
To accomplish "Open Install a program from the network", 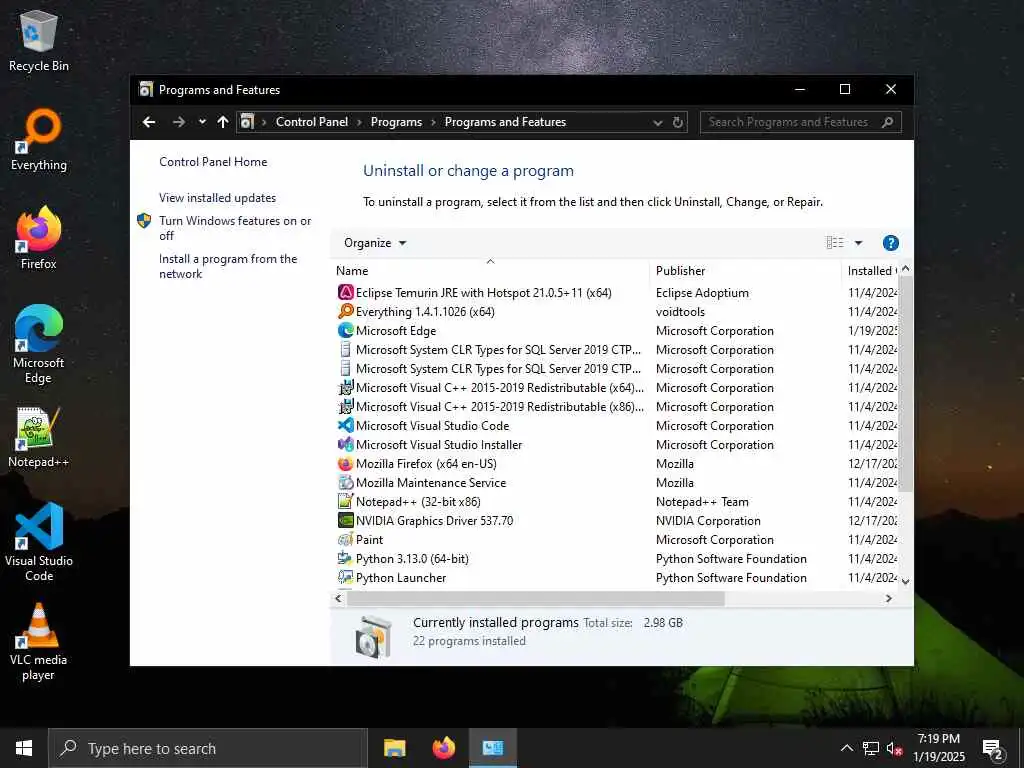I will click(x=228, y=266).
